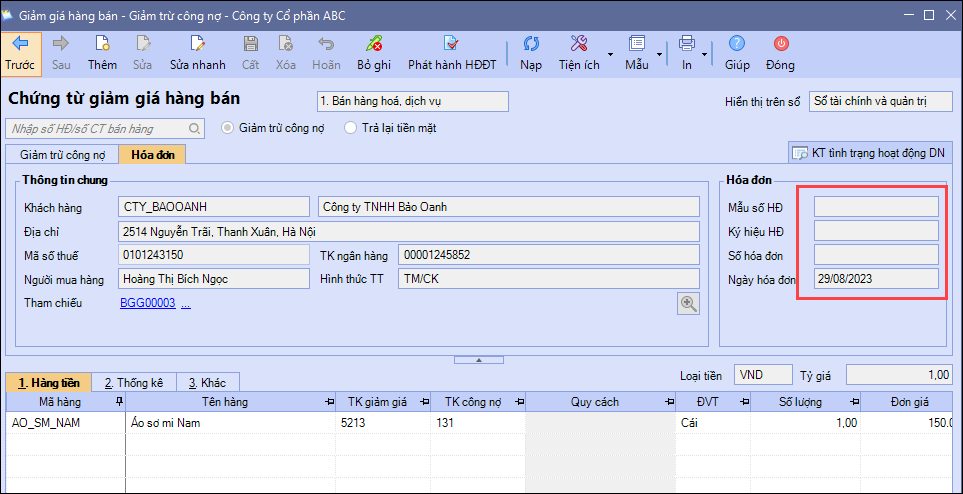Click the Trước back arrow icon
The height and width of the screenshot is (494, 963).
20,44
